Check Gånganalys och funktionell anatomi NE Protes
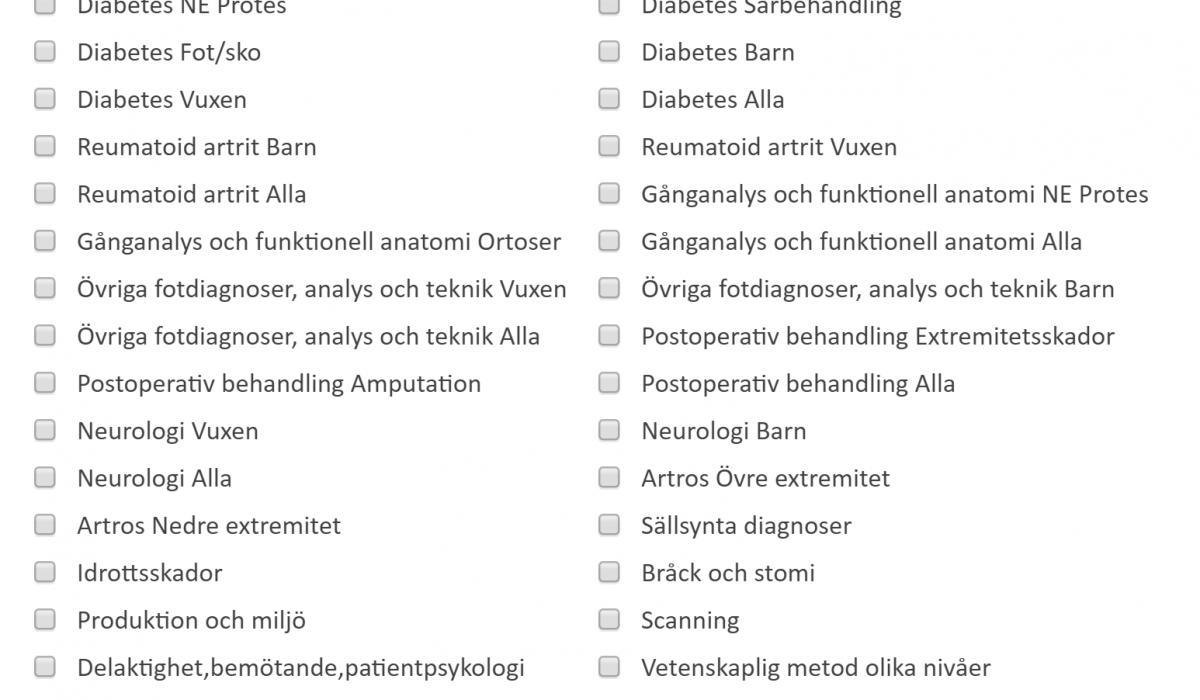This screenshot has width=1200, height=700. click(609, 194)
